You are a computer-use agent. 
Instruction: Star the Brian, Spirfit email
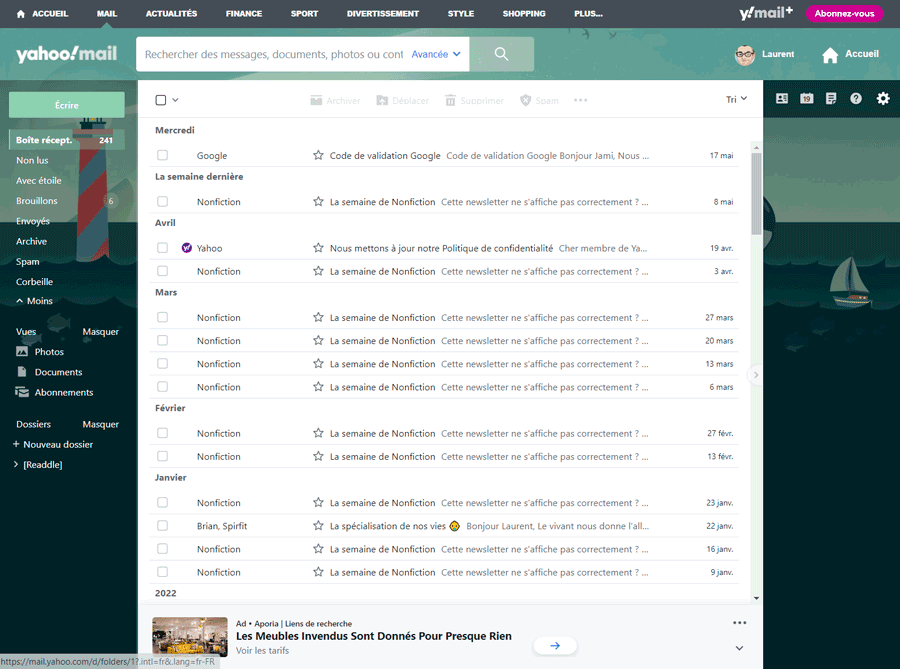point(318,526)
